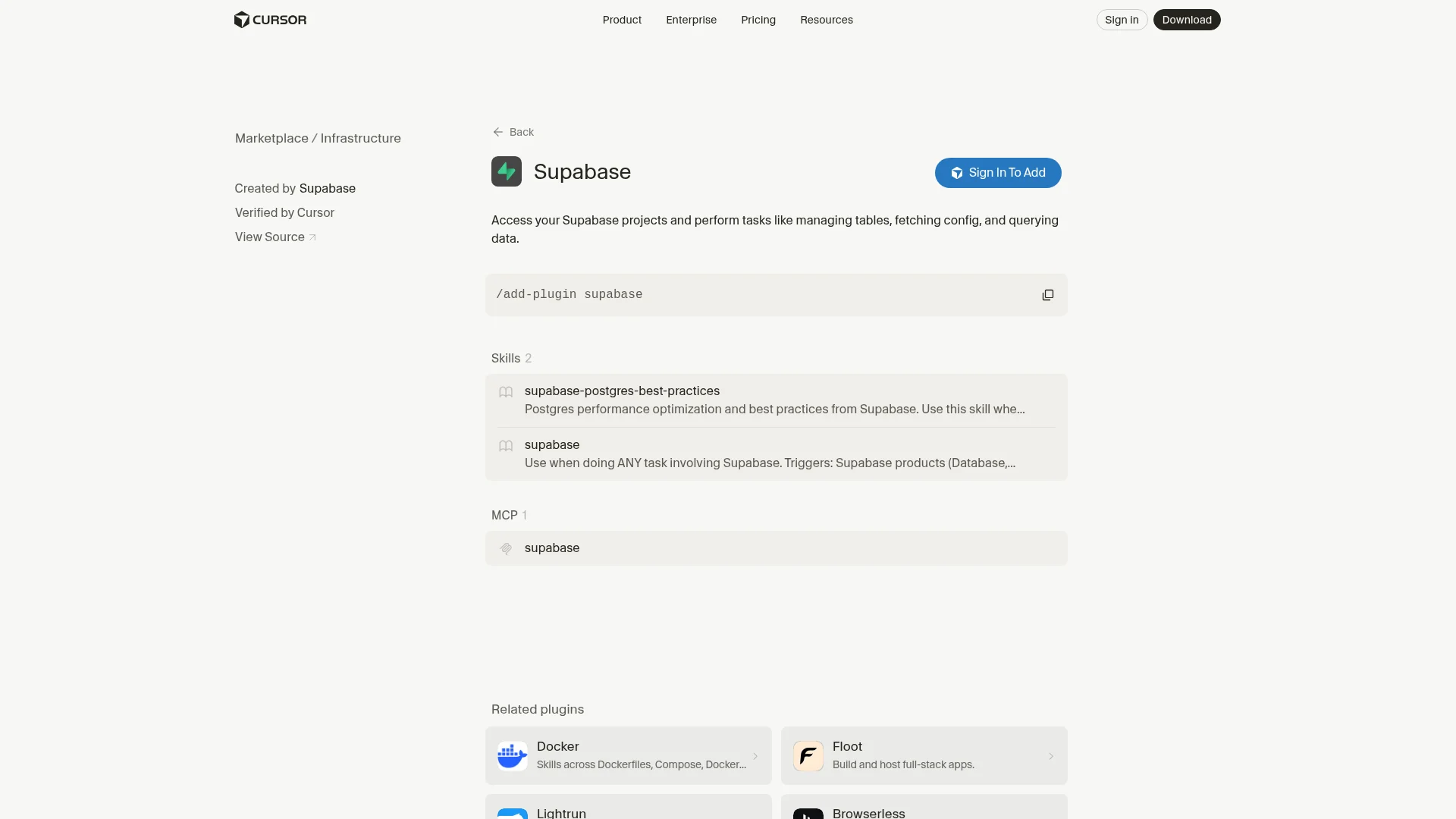Open the Product menu
The height and width of the screenshot is (819, 1456).
pos(622,20)
